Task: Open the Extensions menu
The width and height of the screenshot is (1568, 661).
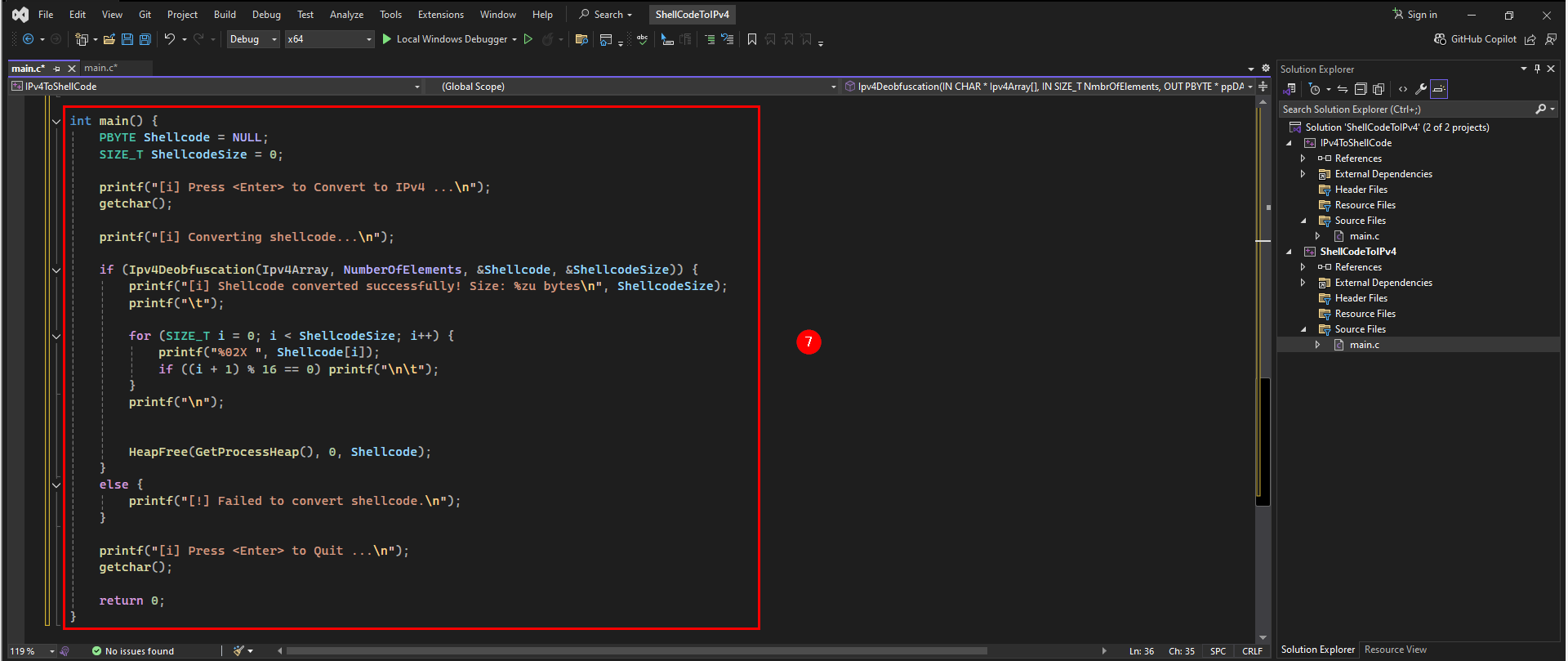Action: (440, 15)
